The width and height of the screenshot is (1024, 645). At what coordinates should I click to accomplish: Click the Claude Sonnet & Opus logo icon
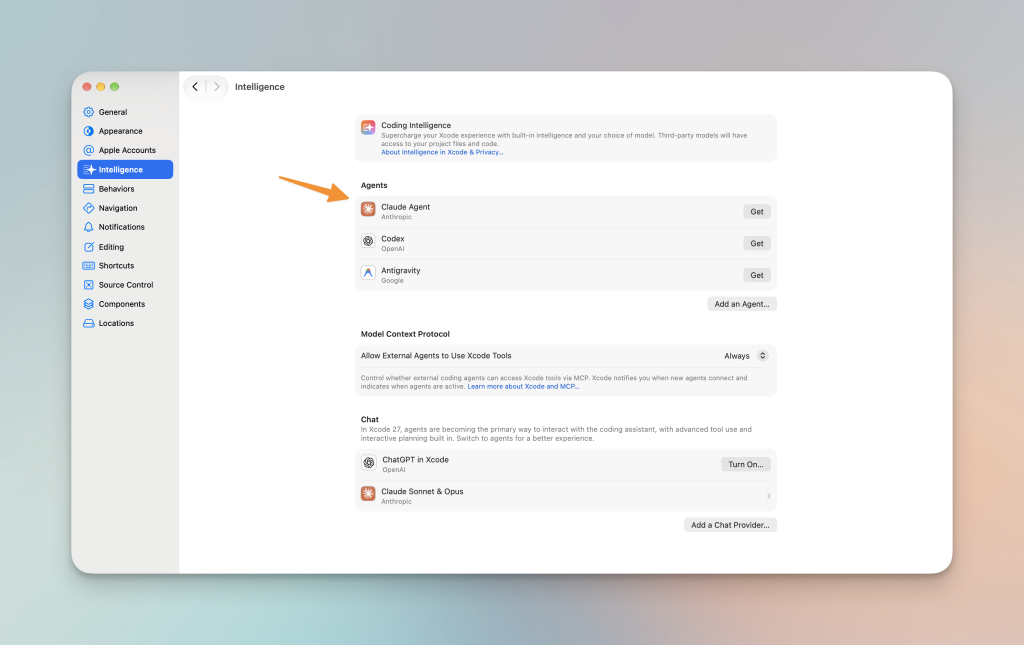[368, 494]
